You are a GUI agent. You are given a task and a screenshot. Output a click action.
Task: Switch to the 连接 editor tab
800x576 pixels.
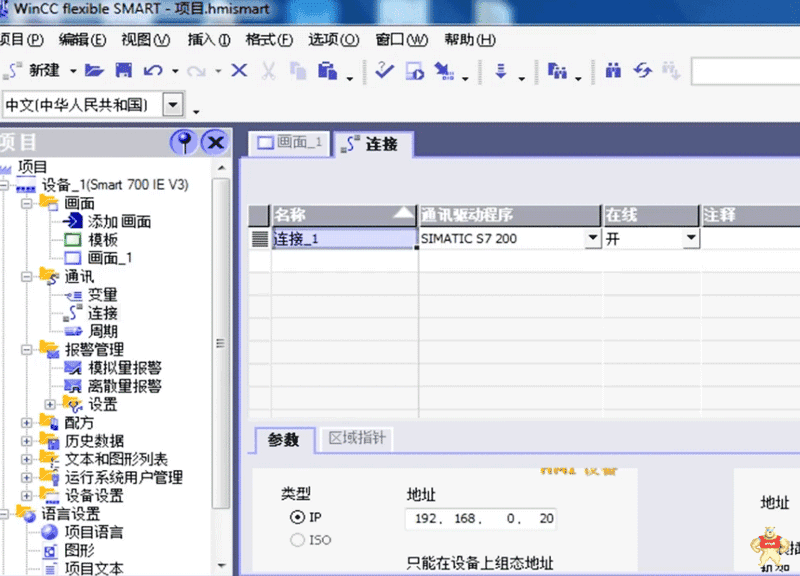point(372,144)
